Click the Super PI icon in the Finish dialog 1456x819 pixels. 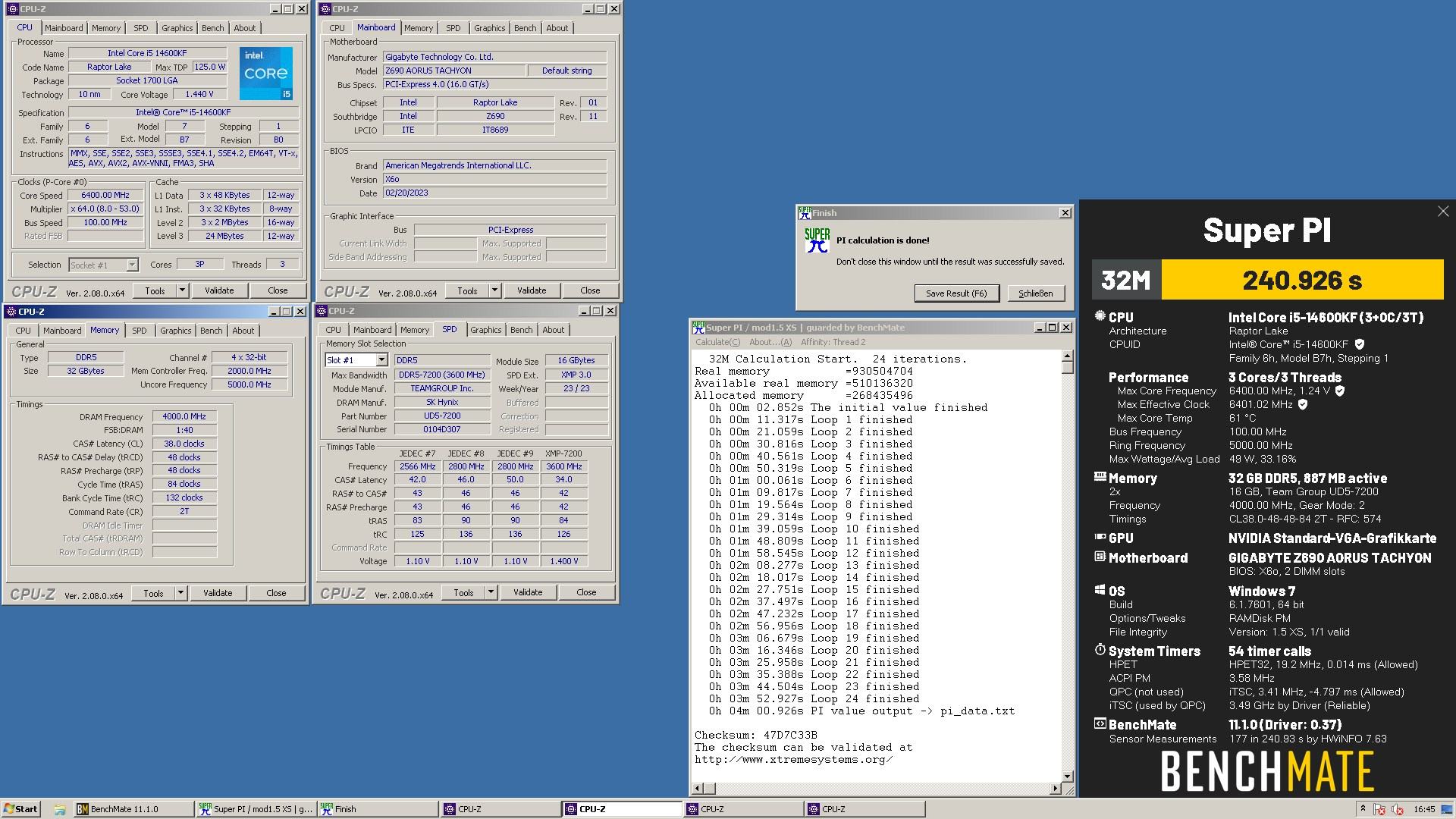tap(817, 240)
